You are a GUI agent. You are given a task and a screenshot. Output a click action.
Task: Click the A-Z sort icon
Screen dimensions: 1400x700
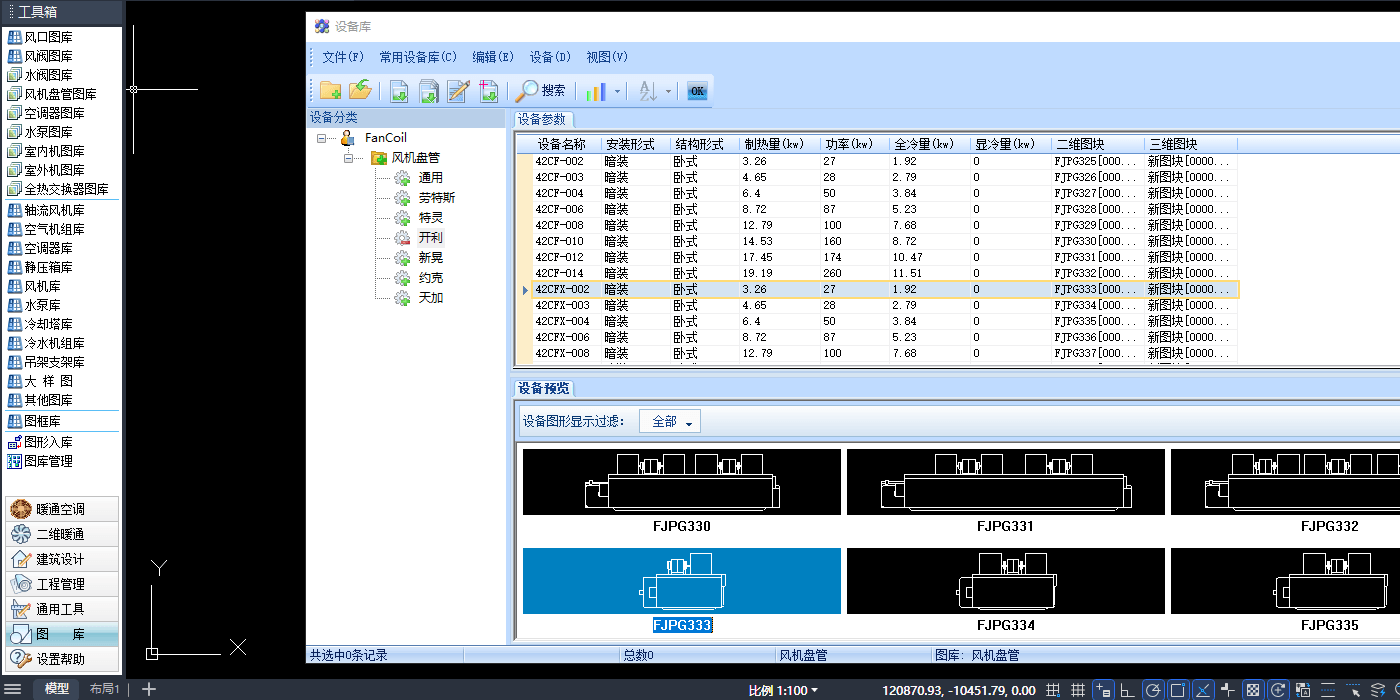coord(648,91)
